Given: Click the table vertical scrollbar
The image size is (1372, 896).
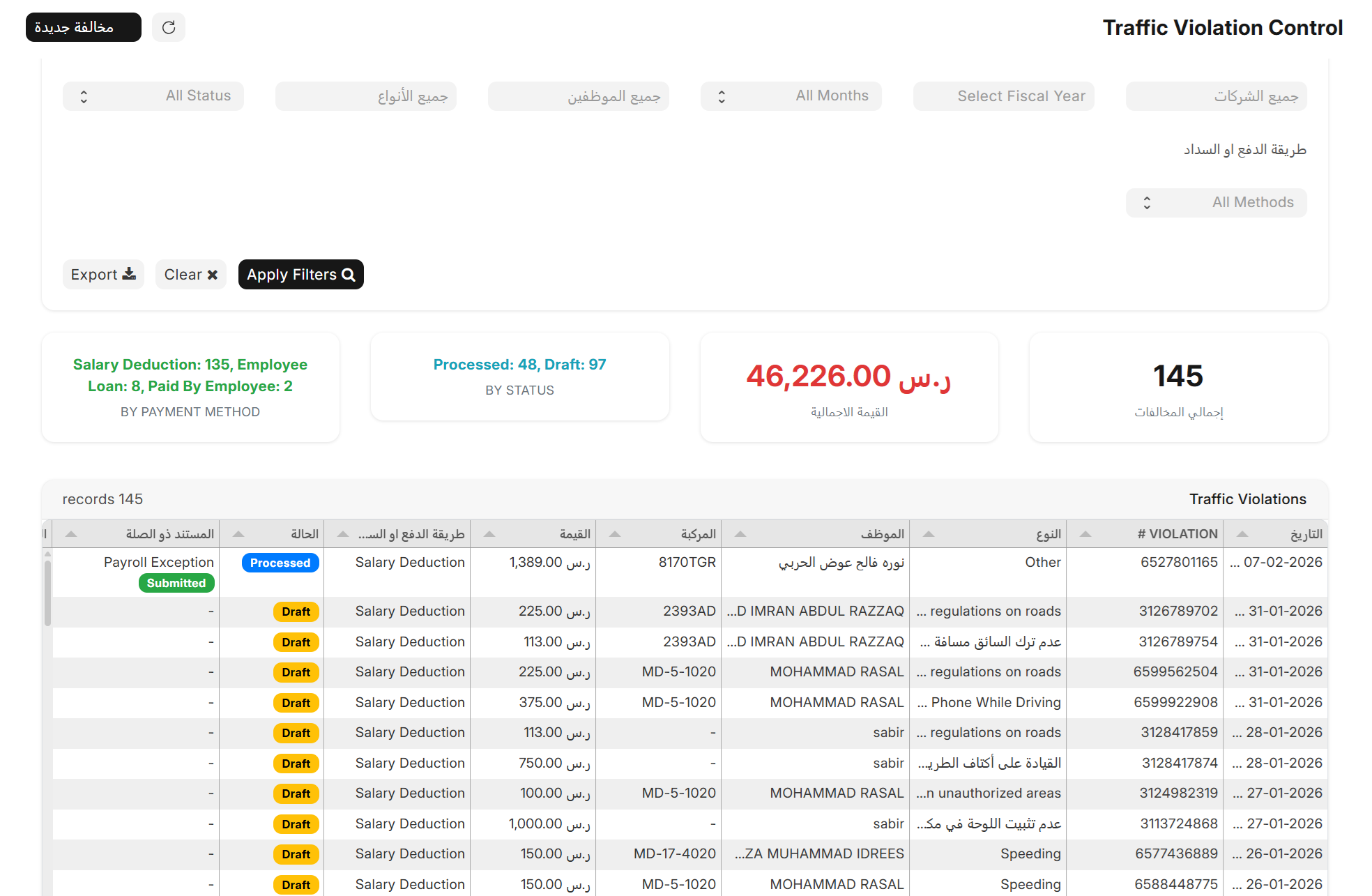Looking at the screenshot, I should coord(47,593).
